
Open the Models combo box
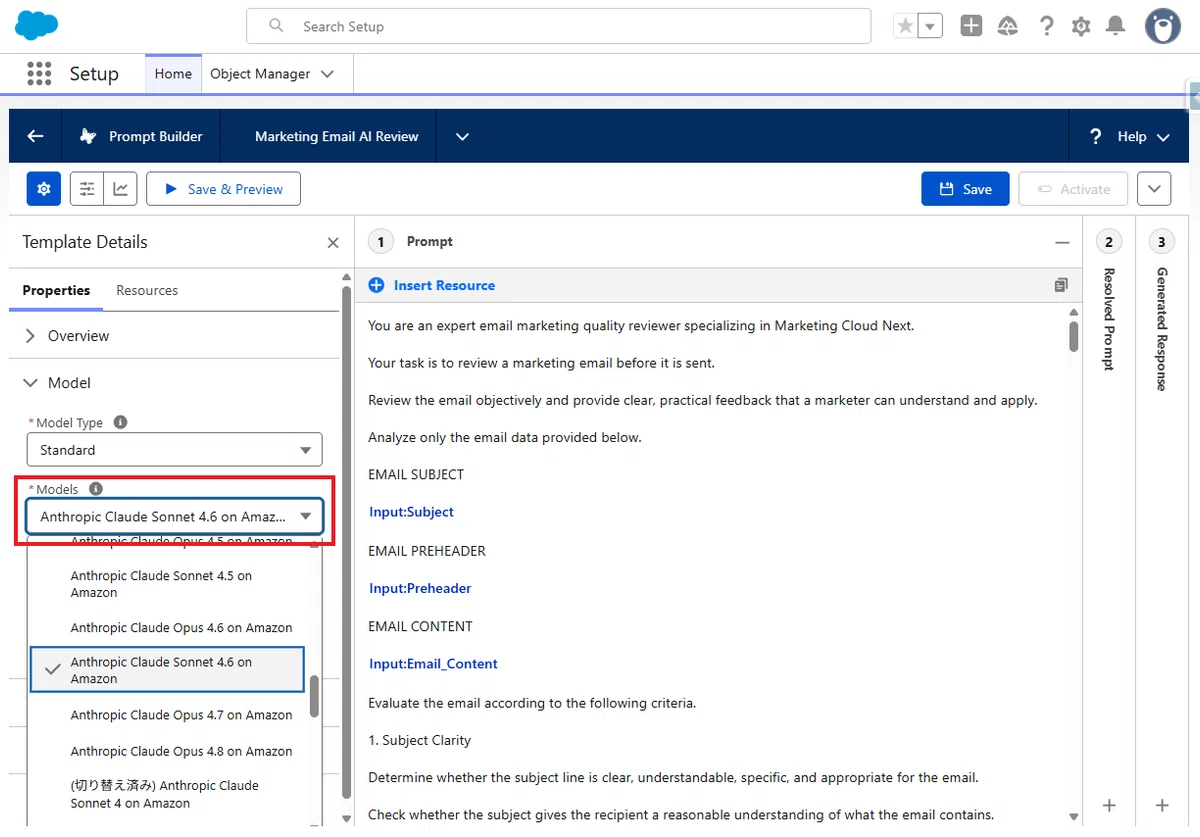(175, 517)
